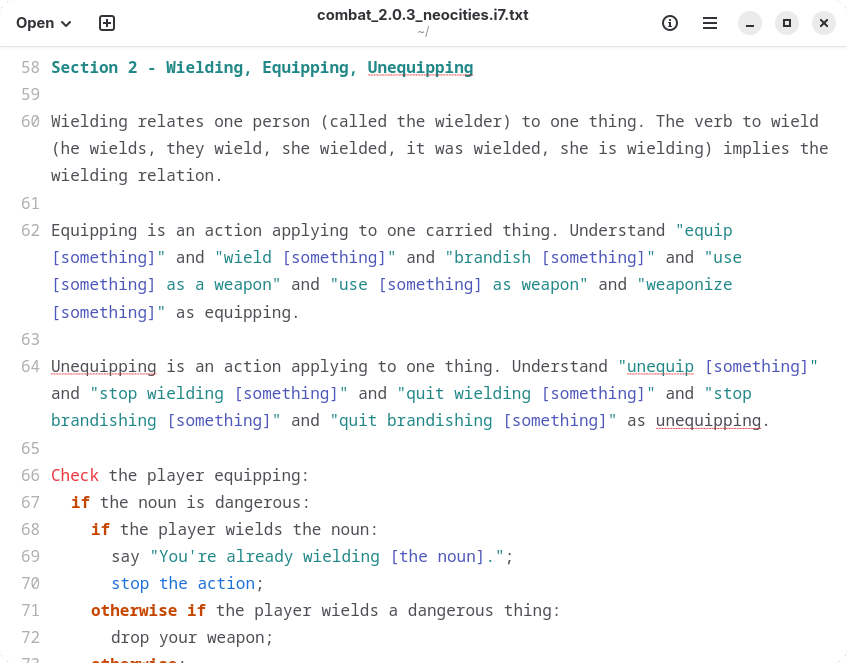This screenshot has height=663, width=847.
Task: Open the hamburger main menu
Action: point(710,23)
